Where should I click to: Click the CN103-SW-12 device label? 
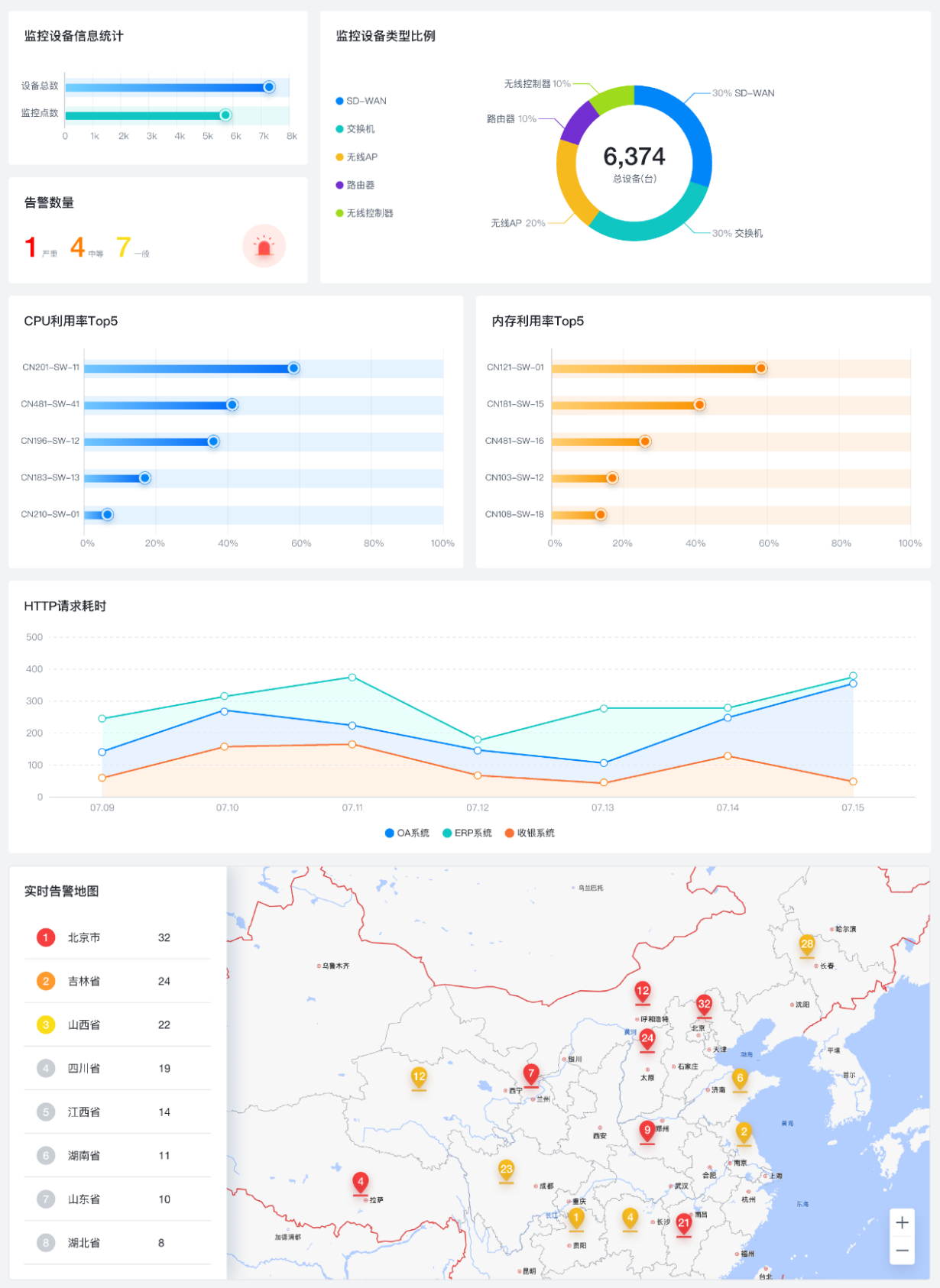pos(514,477)
